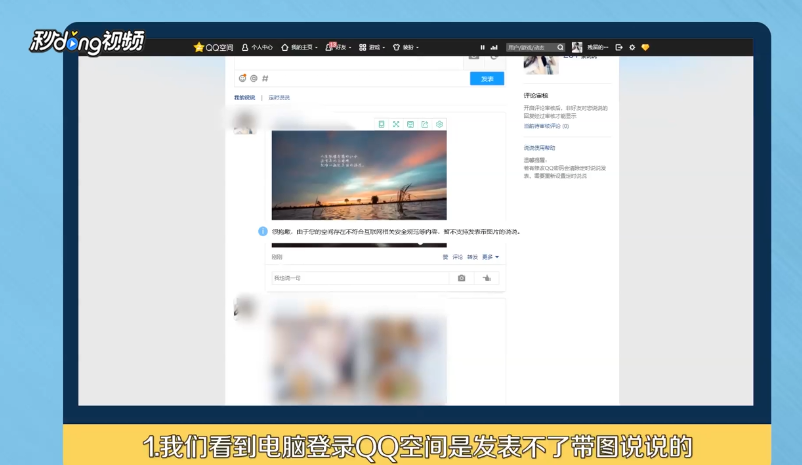The height and width of the screenshot is (465, 802).
Task: Go to 个人中心 in top bar
Action: pos(257,47)
